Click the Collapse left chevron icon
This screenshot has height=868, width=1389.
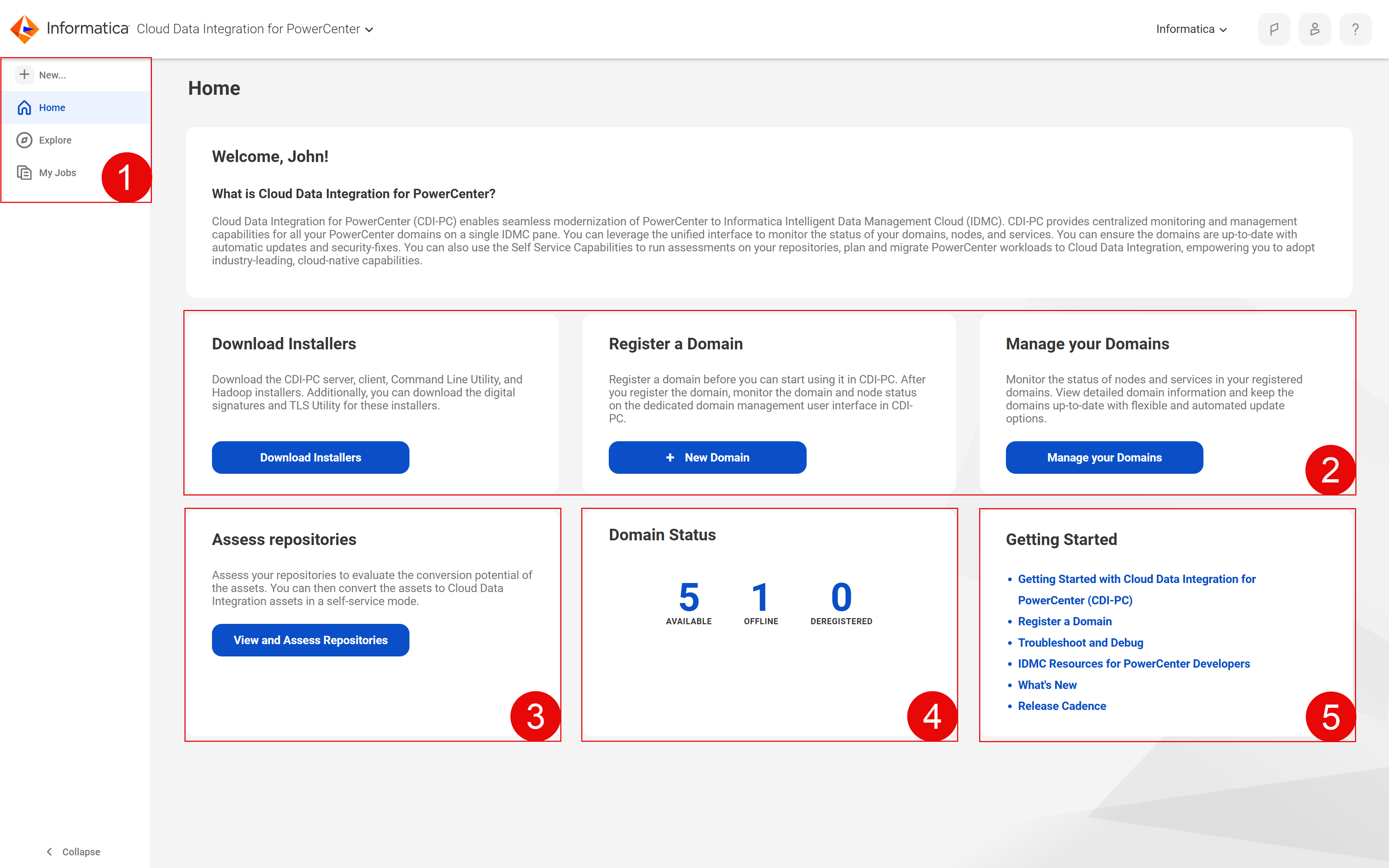pyautogui.click(x=49, y=851)
